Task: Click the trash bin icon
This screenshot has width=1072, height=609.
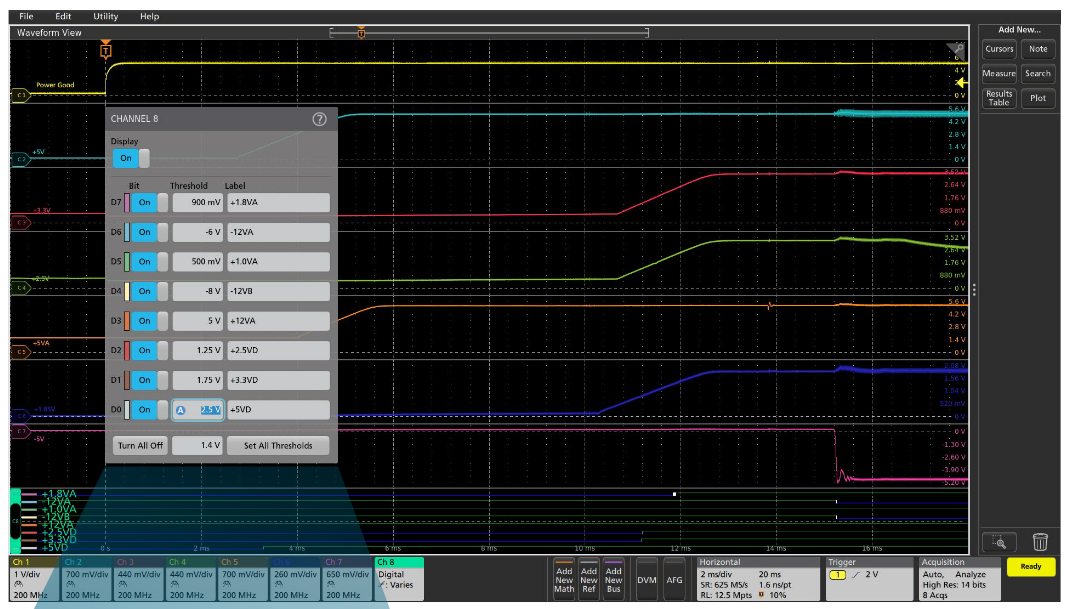Action: [x=1040, y=541]
